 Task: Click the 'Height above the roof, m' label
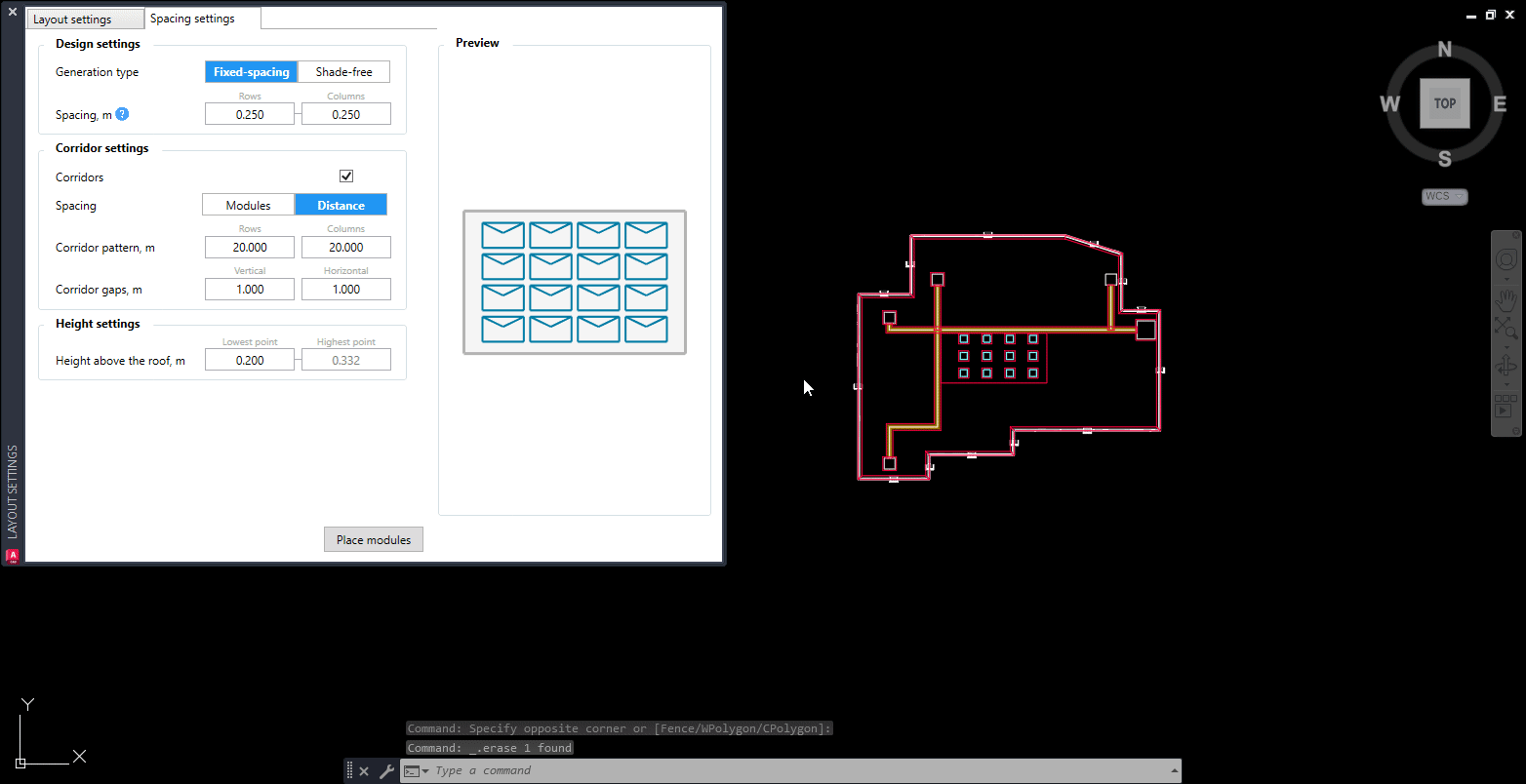pos(120,361)
